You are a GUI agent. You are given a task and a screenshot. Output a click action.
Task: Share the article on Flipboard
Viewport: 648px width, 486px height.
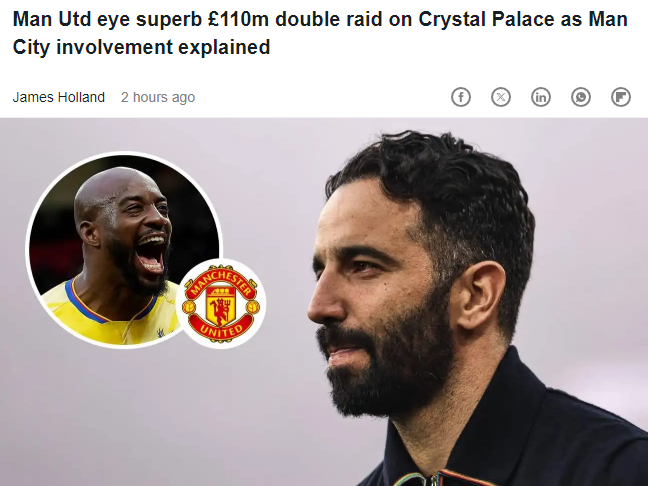(621, 97)
